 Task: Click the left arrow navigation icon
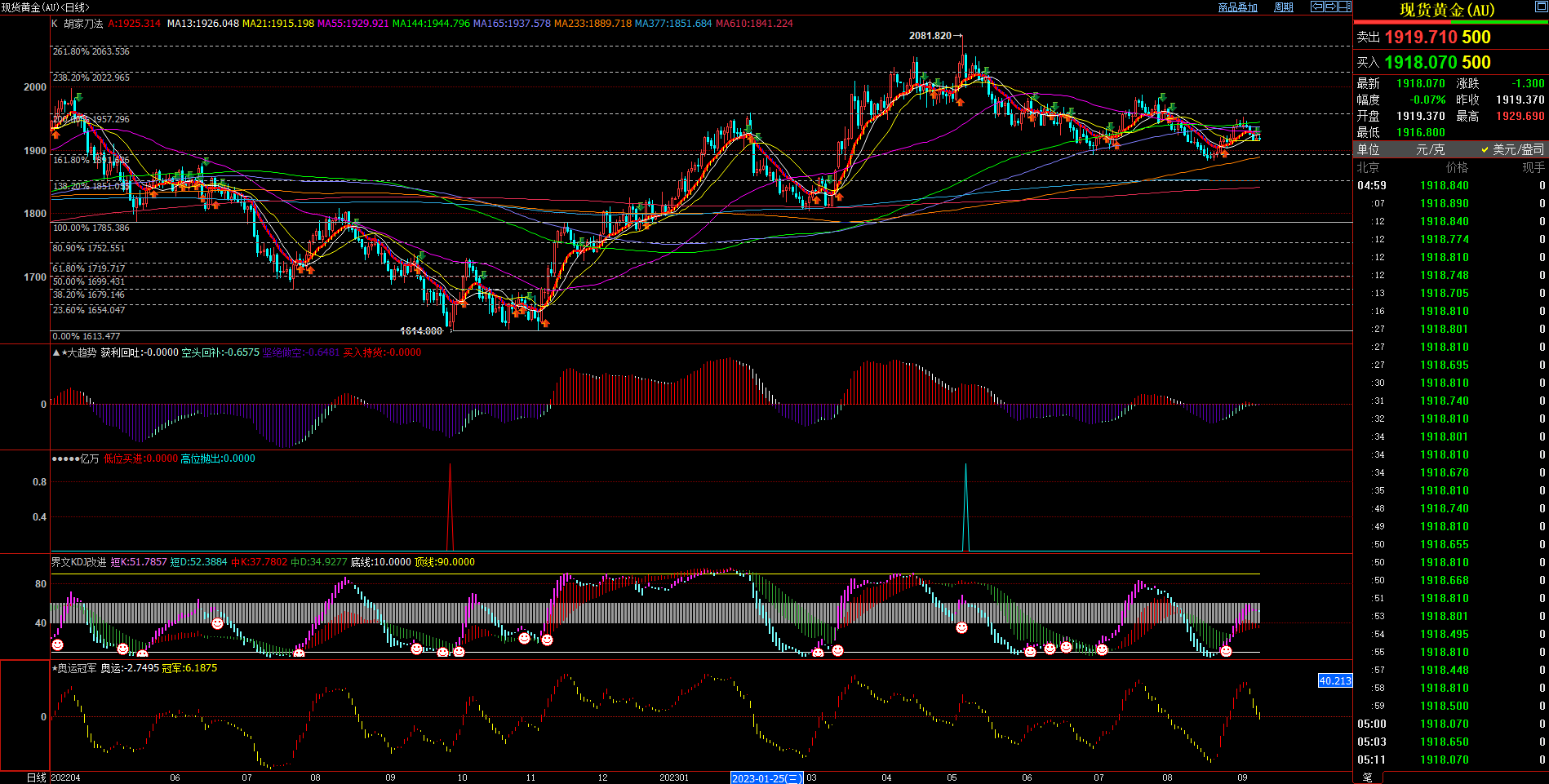pyautogui.click(x=1317, y=7)
